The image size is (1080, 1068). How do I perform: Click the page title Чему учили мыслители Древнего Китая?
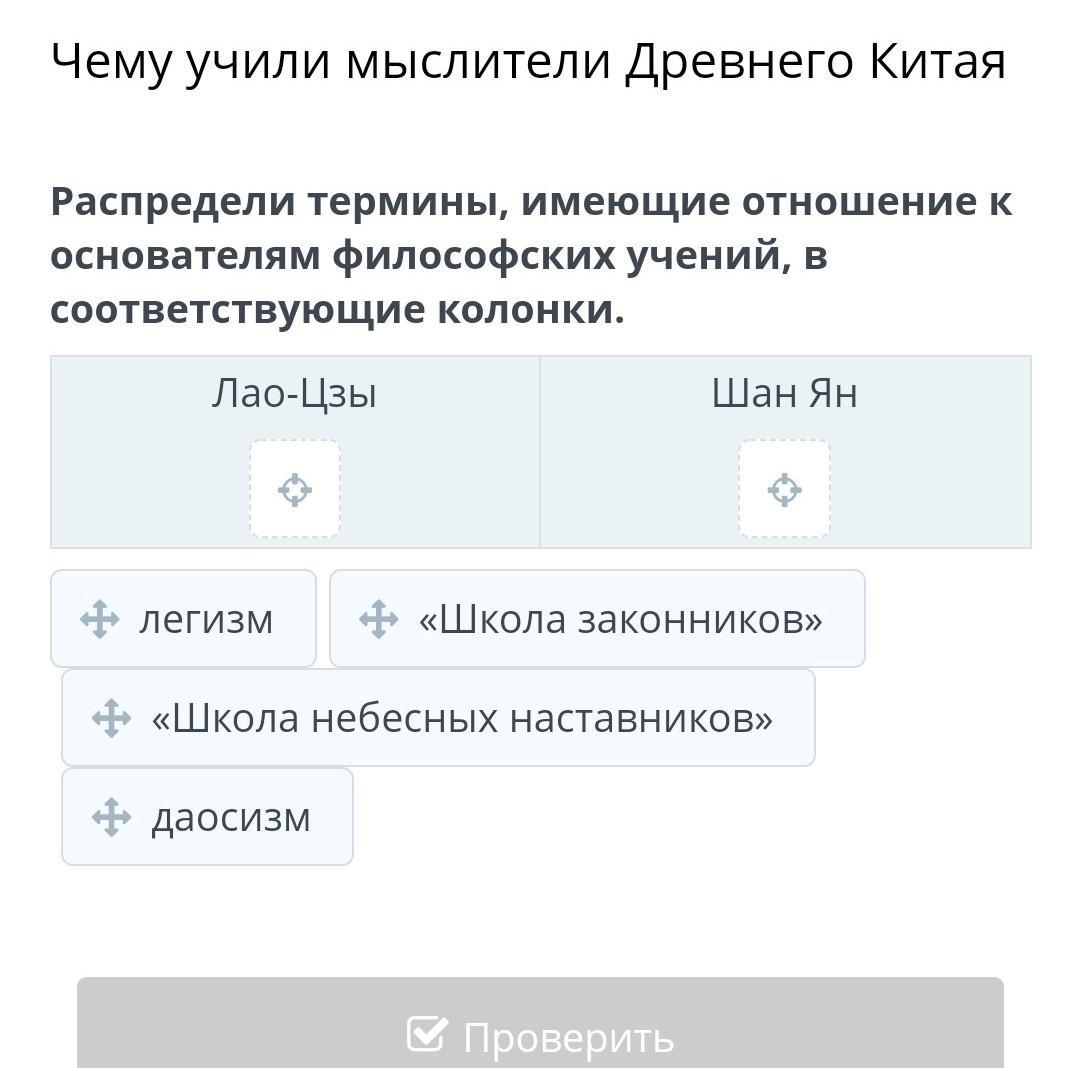[x=528, y=63]
